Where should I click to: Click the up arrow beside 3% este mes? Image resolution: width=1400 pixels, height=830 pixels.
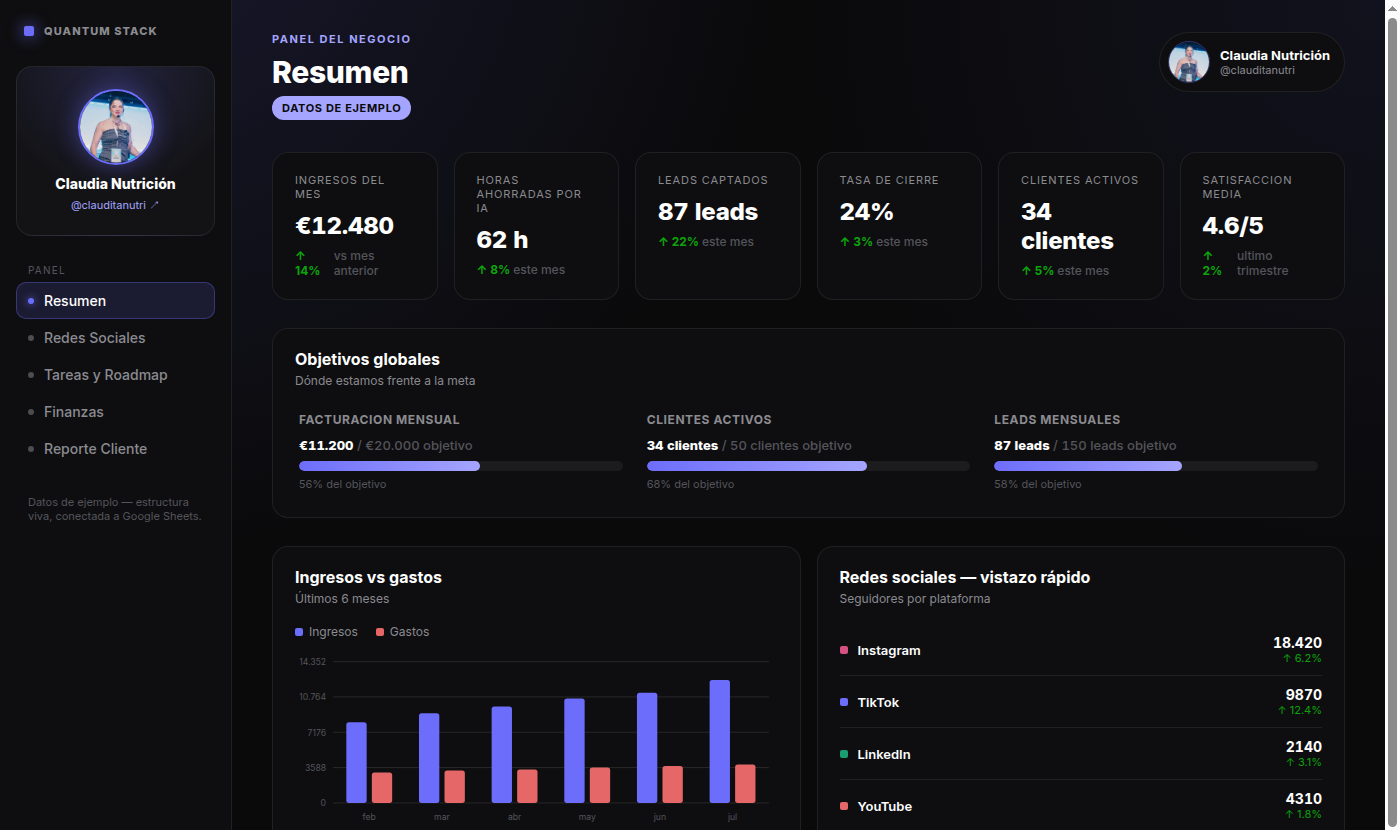tap(845, 242)
